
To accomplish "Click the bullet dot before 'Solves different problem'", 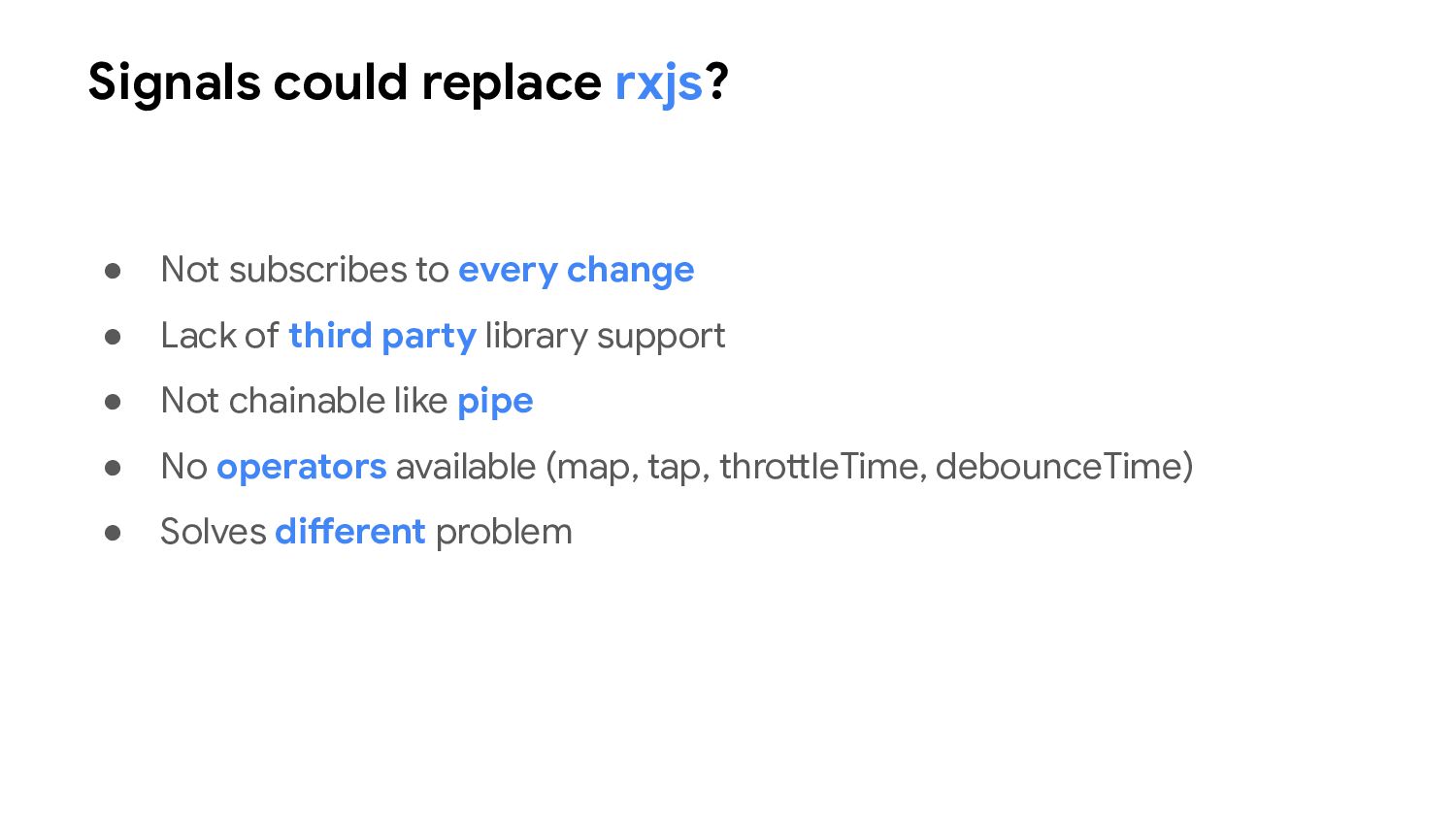I will [x=113, y=533].
